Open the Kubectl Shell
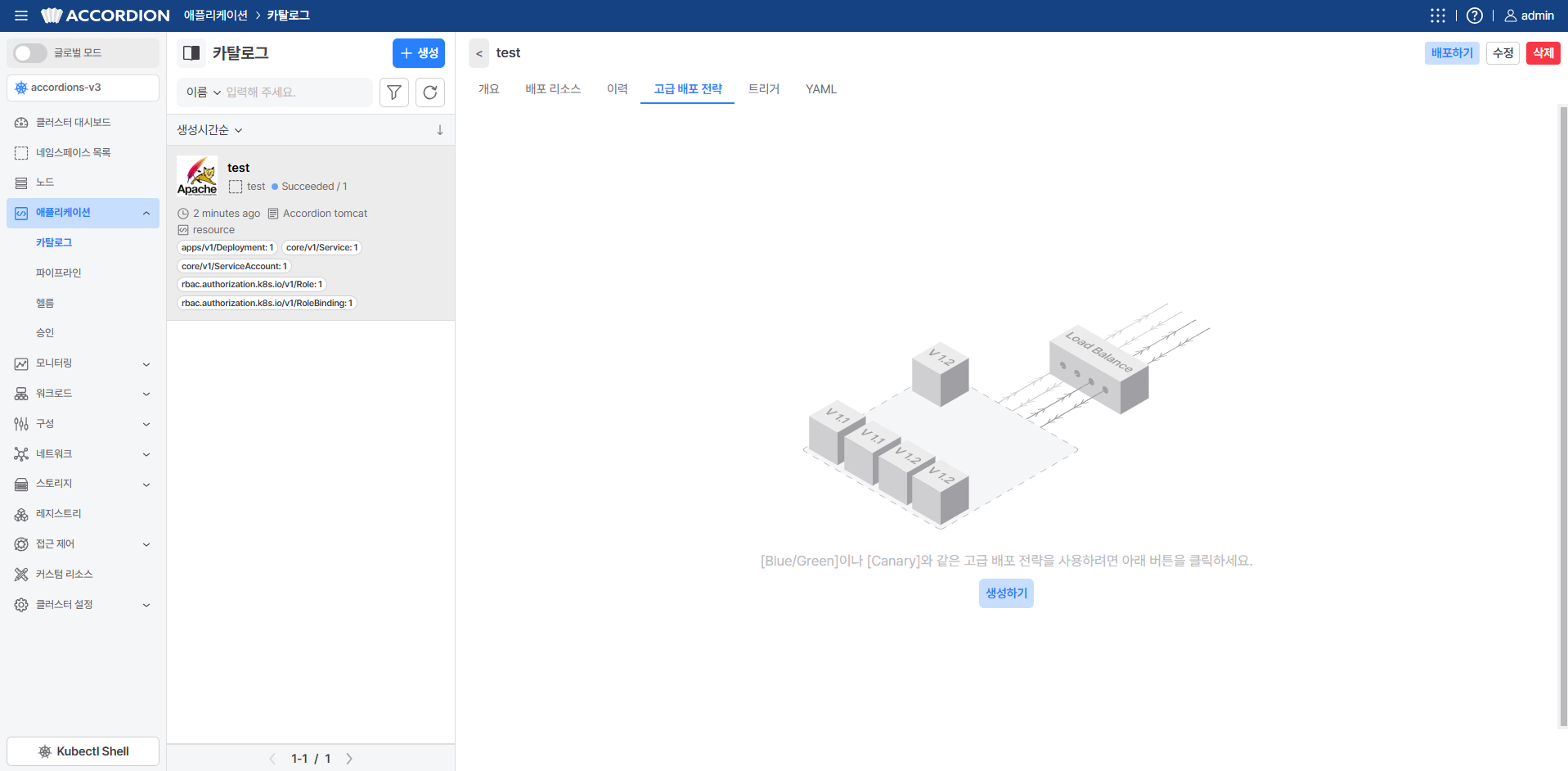Screen dimensions: 1568x771 click(x=83, y=751)
